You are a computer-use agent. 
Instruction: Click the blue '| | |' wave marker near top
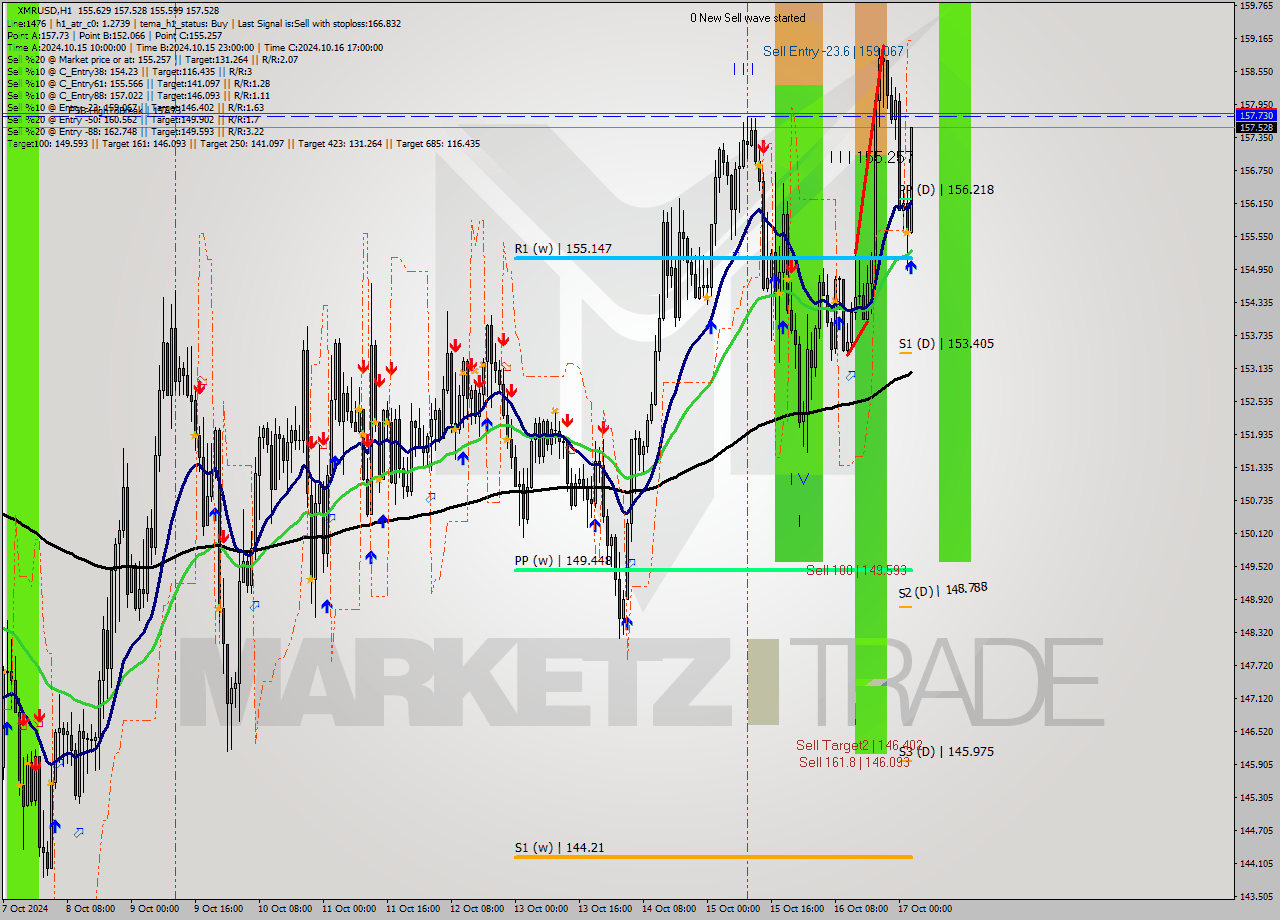743,68
